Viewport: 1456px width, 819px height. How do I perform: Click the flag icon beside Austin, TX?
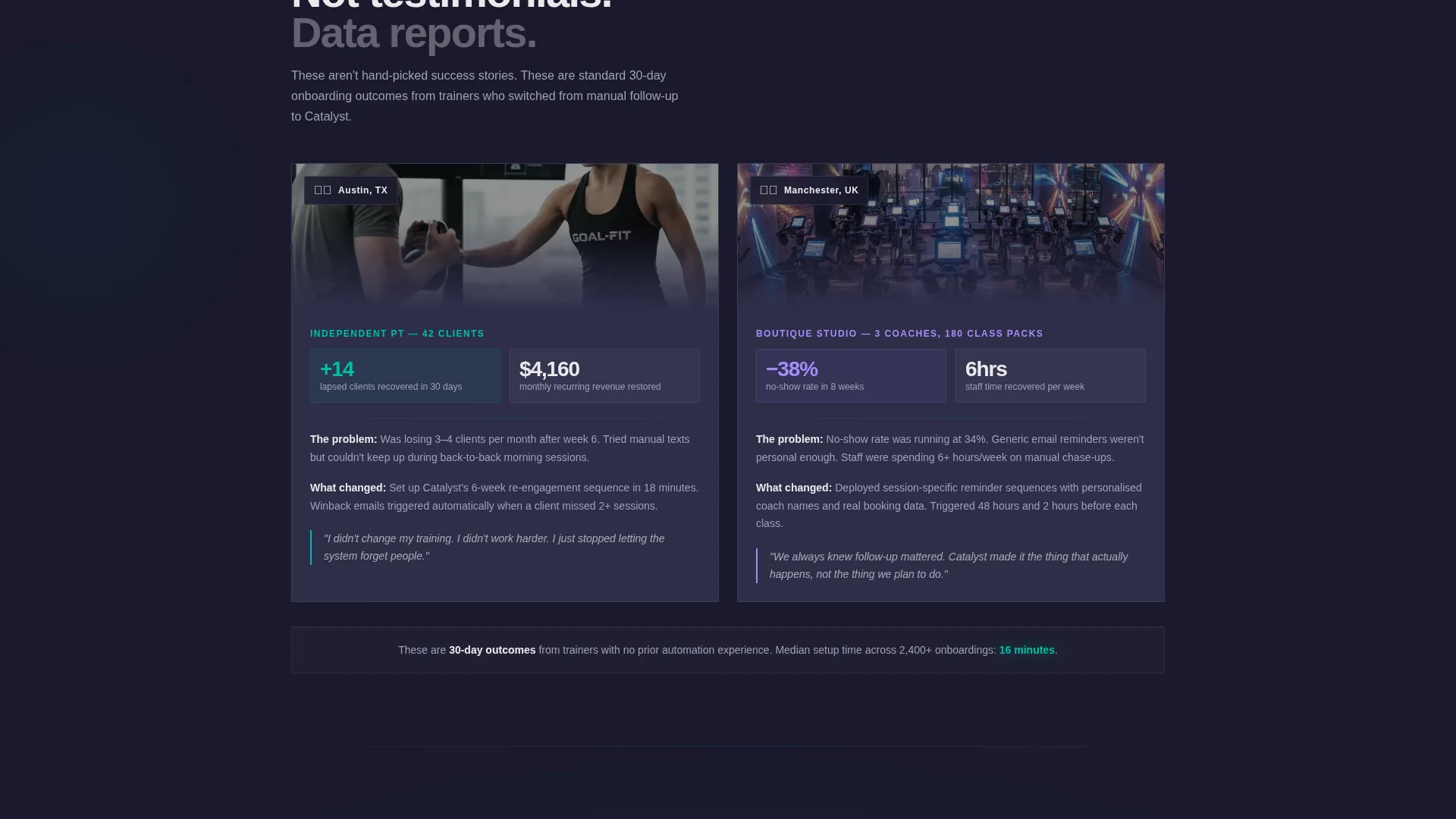click(322, 190)
